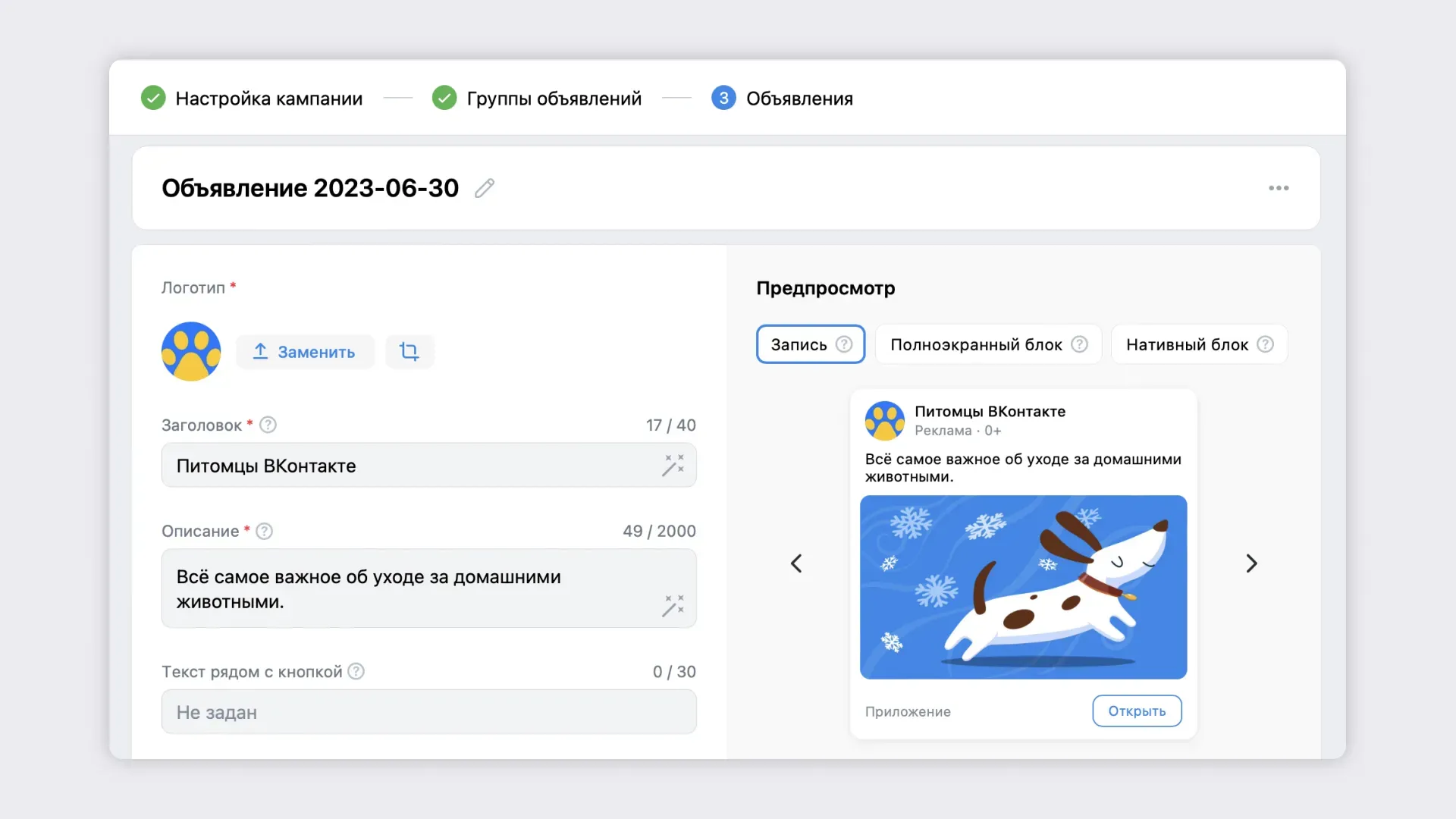Viewport: 1456px width, 819px height.
Task: Click the Открыть button in the preview
Action: click(x=1137, y=711)
